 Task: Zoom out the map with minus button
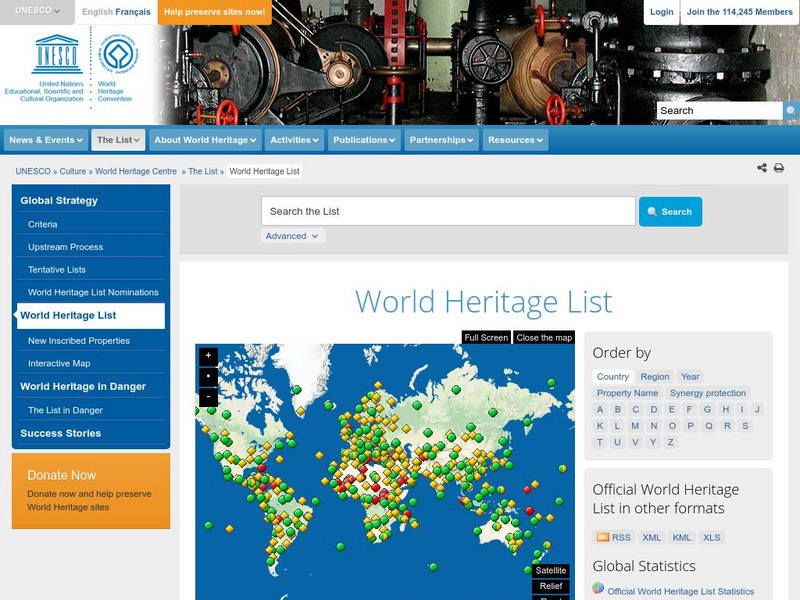click(208, 397)
